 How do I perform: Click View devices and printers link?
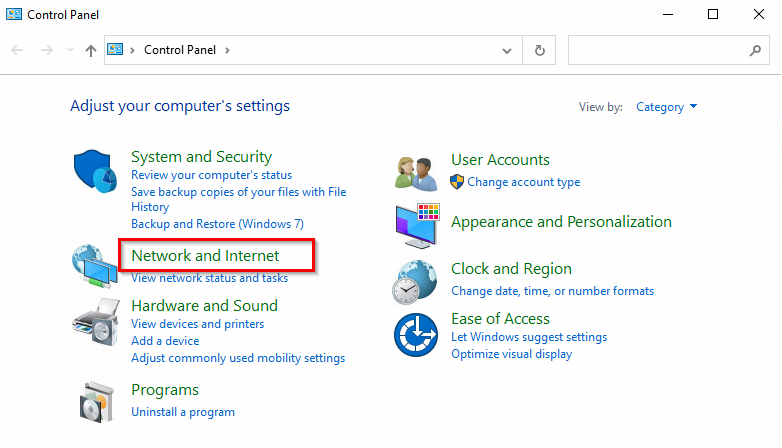pos(197,324)
